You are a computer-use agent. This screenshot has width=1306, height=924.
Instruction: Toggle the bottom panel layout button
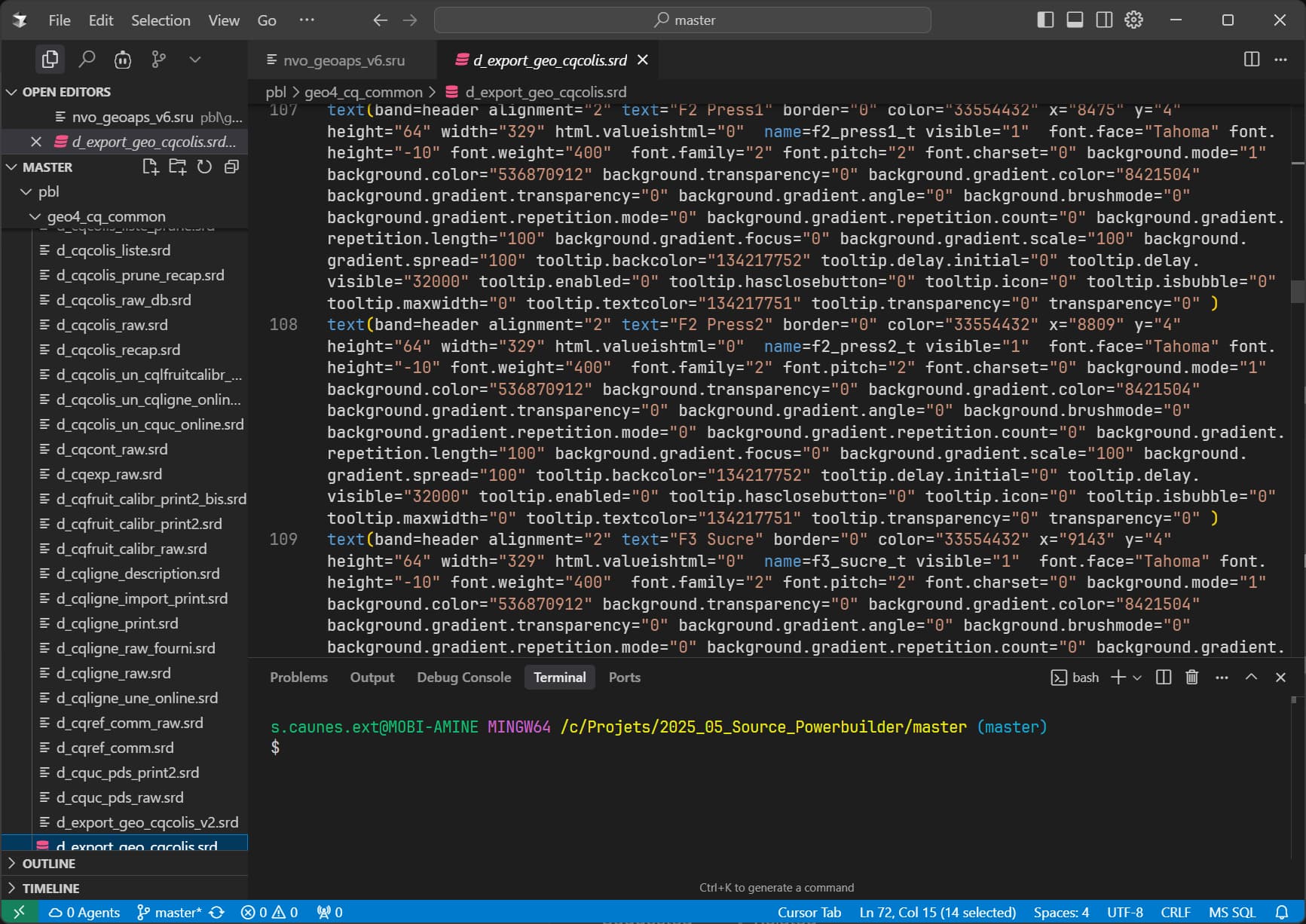(x=1075, y=20)
